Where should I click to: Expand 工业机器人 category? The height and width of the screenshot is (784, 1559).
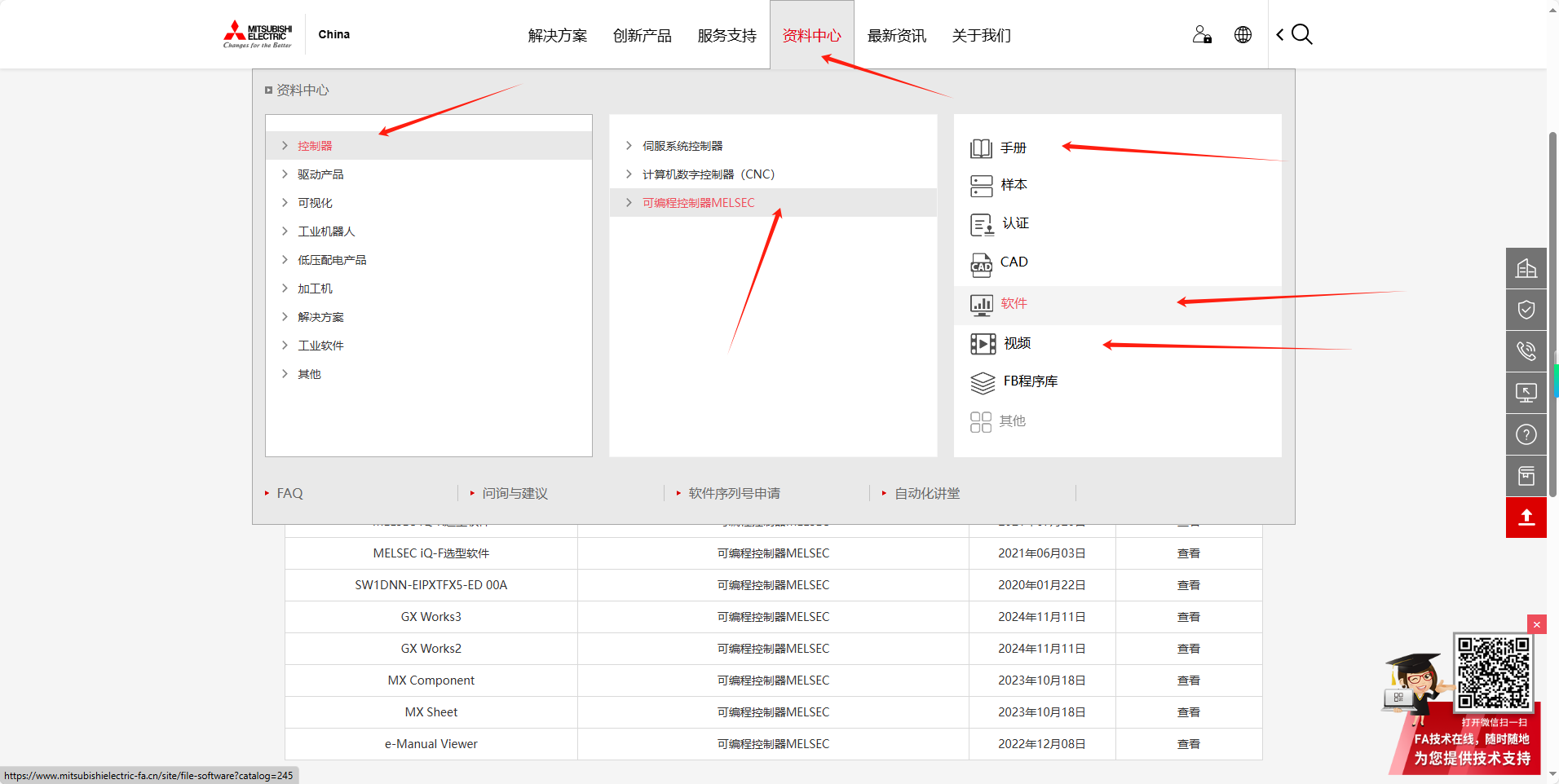(429, 231)
